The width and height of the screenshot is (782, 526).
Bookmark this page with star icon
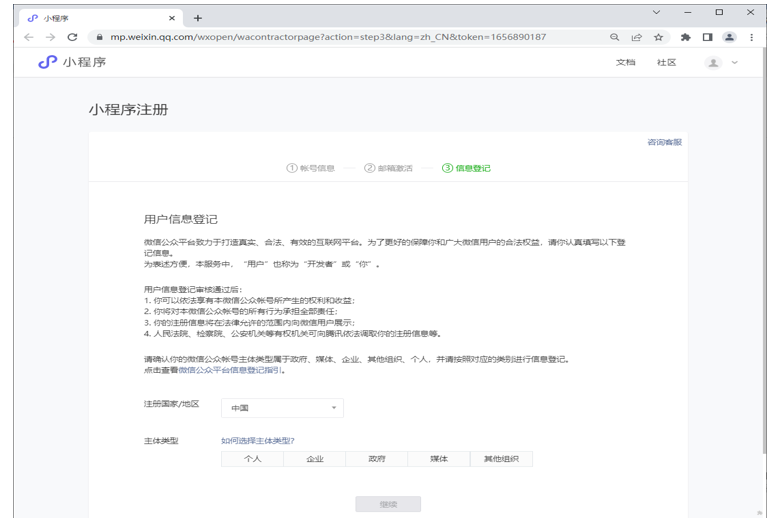pos(658,37)
